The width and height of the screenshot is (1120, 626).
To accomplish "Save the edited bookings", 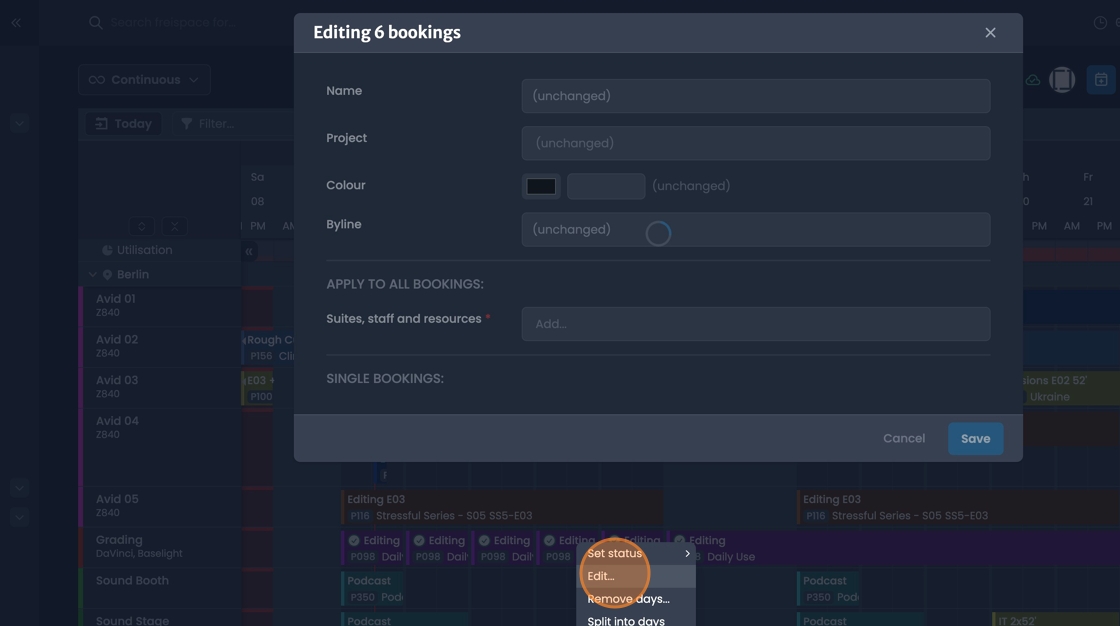I will pyautogui.click(x=975, y=438).
